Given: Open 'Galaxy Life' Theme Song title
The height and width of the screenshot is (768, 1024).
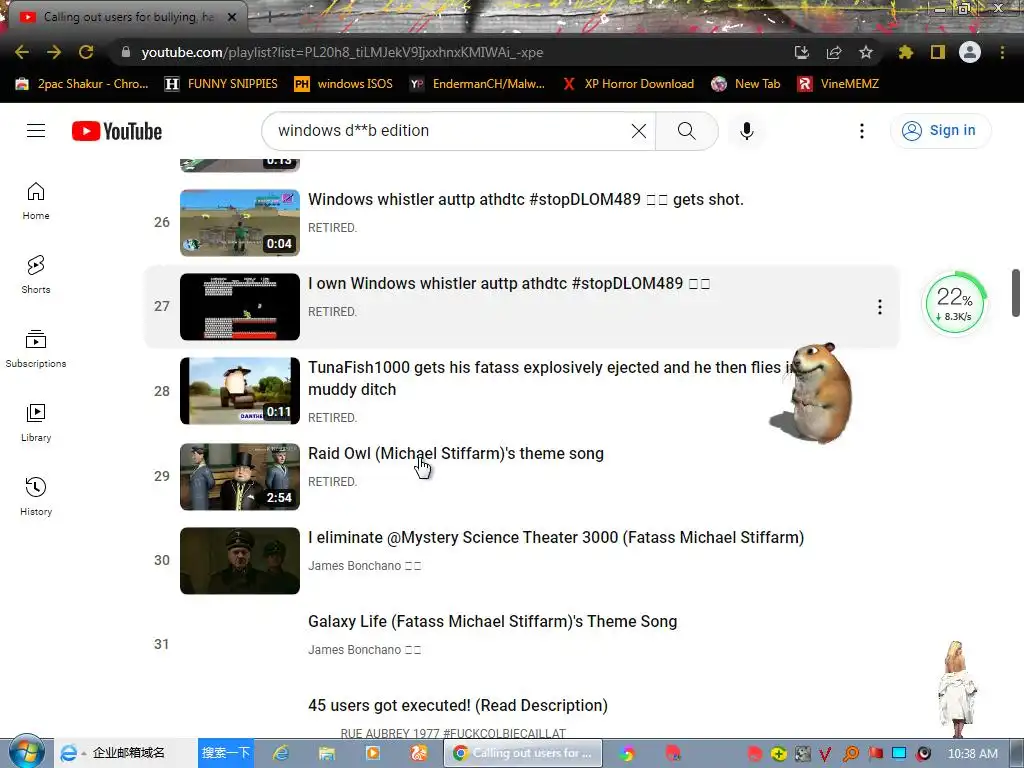Looking at the screenshot, I should click(492, 621).
